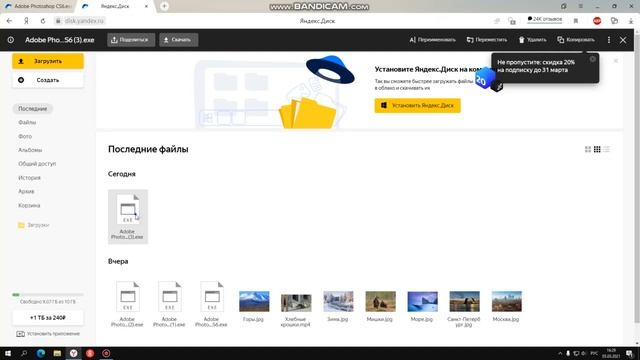Select the Горы.jpg thumbnail
The width and height of the screenshot is (640, 360).
pyautogui.click(x=254, y=302)
